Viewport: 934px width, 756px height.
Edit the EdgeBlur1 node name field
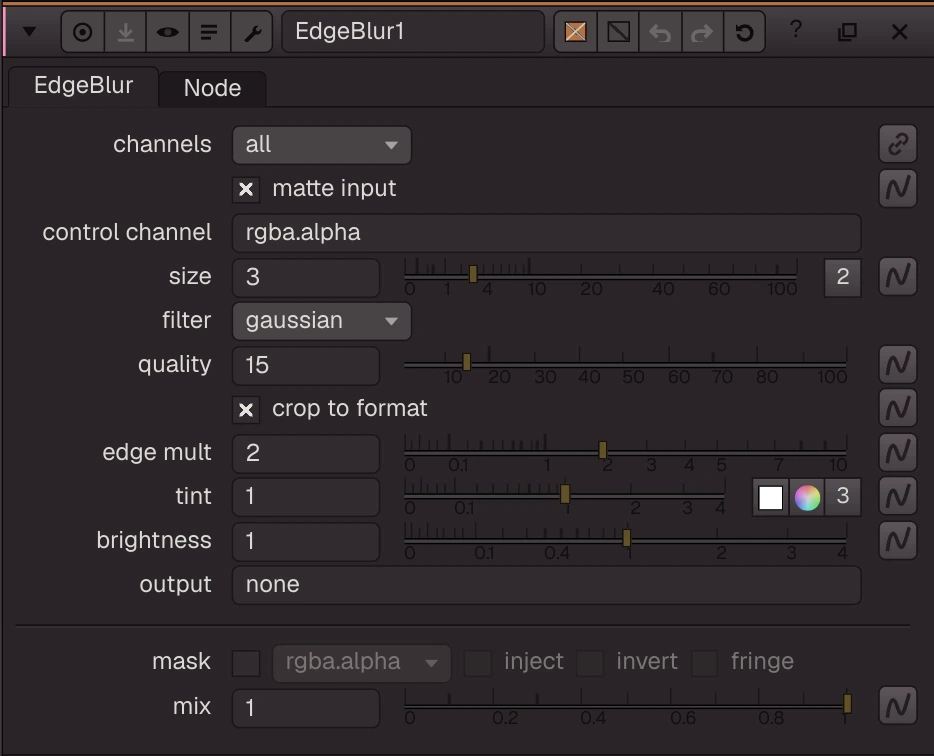click(x=413, y=32)
